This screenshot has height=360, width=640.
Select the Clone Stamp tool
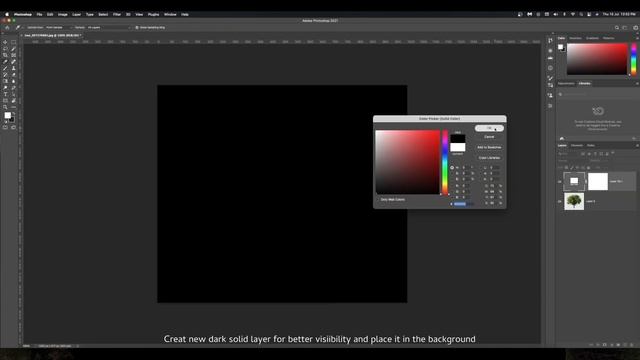click(x=13, y=68)
